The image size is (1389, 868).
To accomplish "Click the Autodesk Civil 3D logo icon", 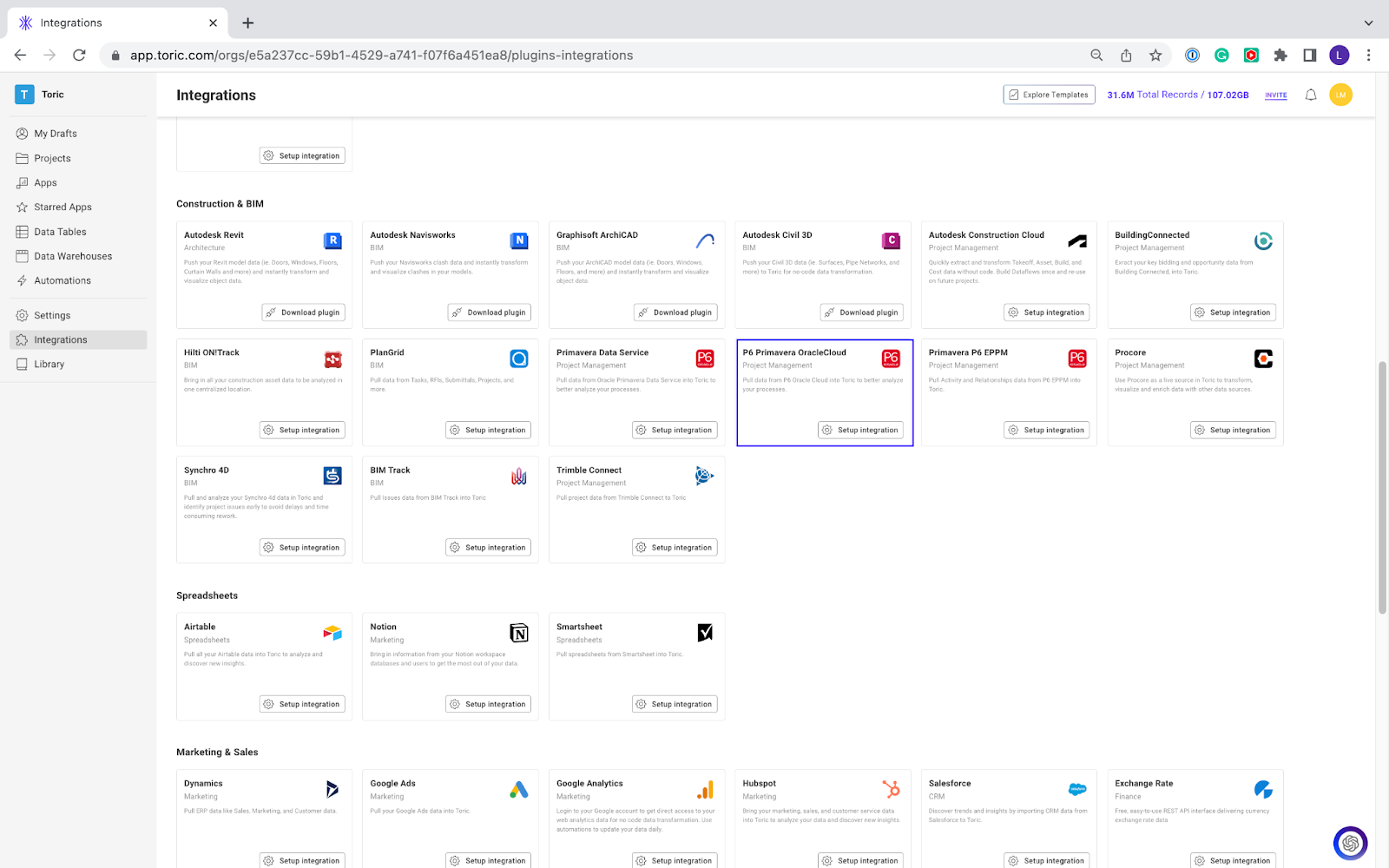I will click(x=891, y=240).
